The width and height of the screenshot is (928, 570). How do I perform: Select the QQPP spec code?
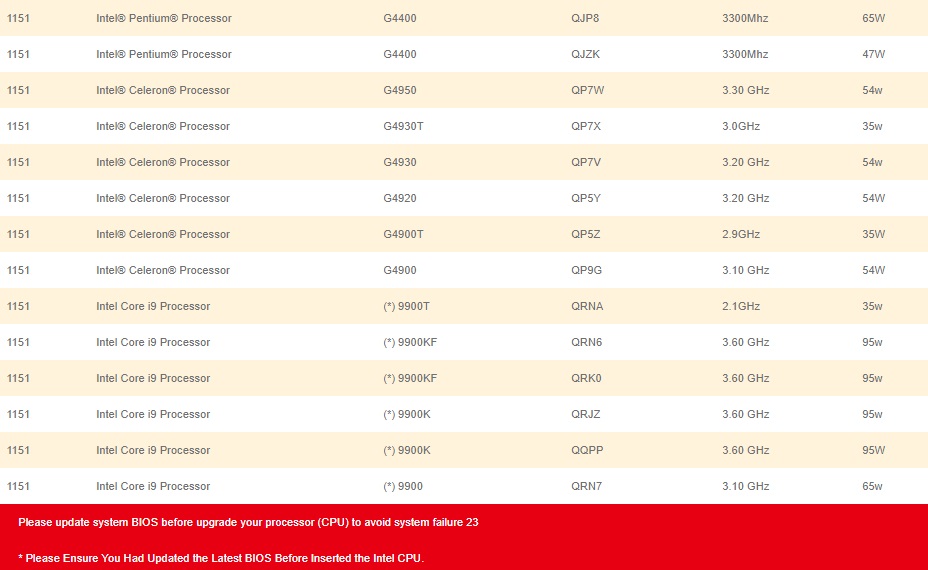click(x=587, y=450)
